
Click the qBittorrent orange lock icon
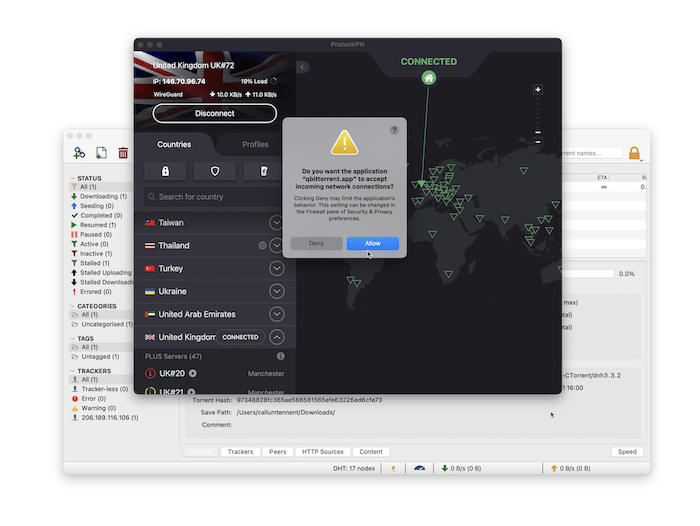tap(634, 153)
